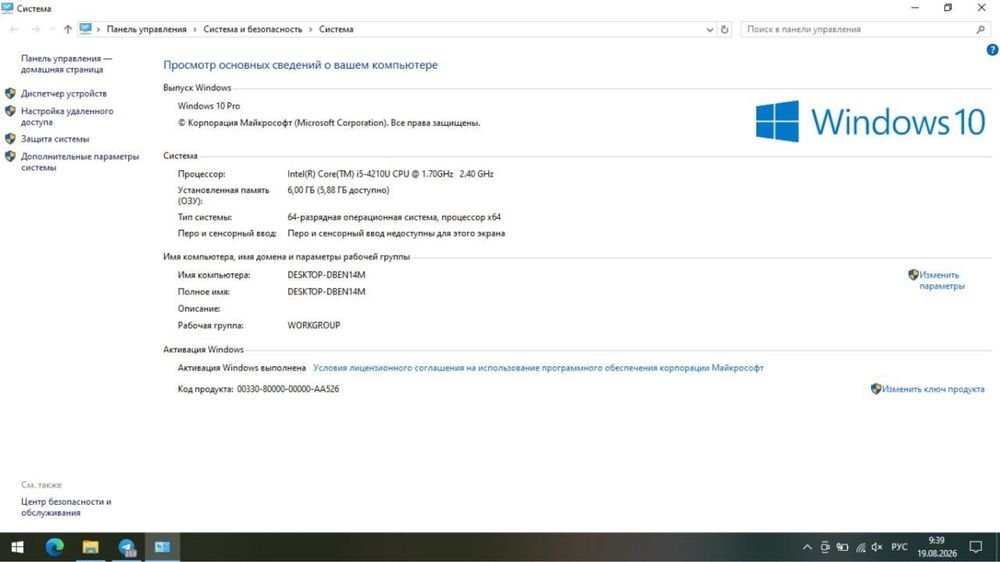Click Изменить параметры link

(941, 281)
